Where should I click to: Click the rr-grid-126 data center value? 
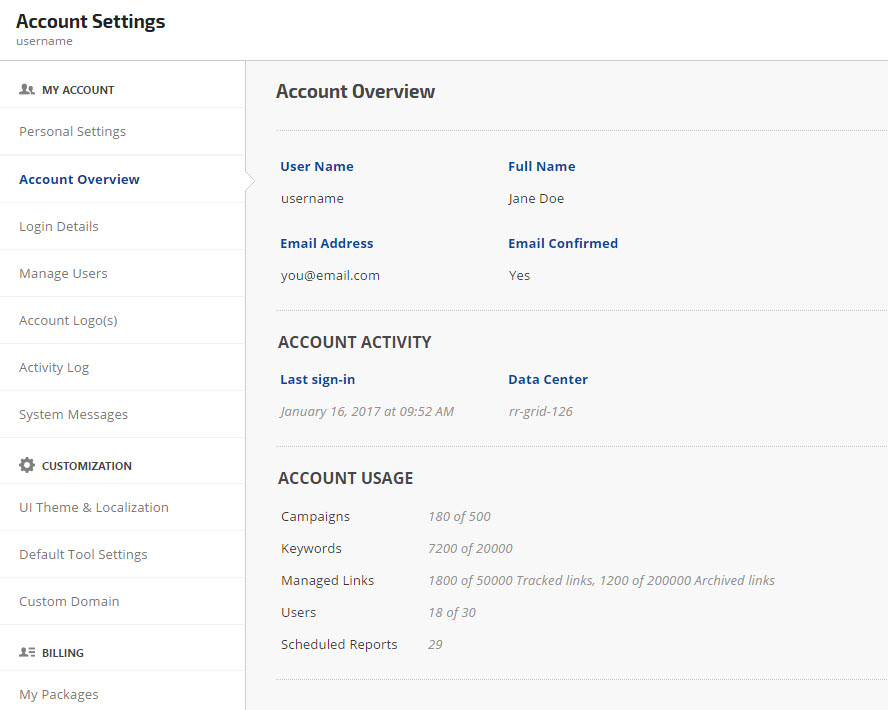(x=540, y=411)
